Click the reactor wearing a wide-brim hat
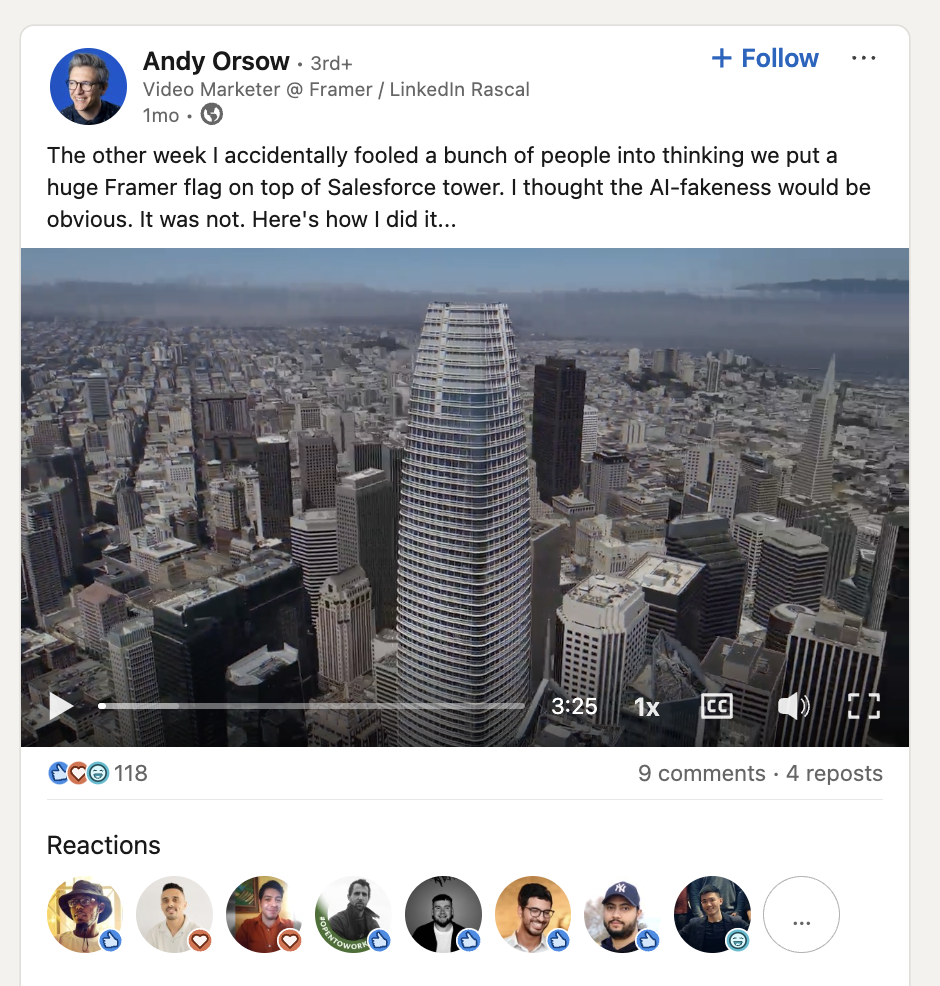940x986 pixels. pyautogui.click(x=84, y=915)
